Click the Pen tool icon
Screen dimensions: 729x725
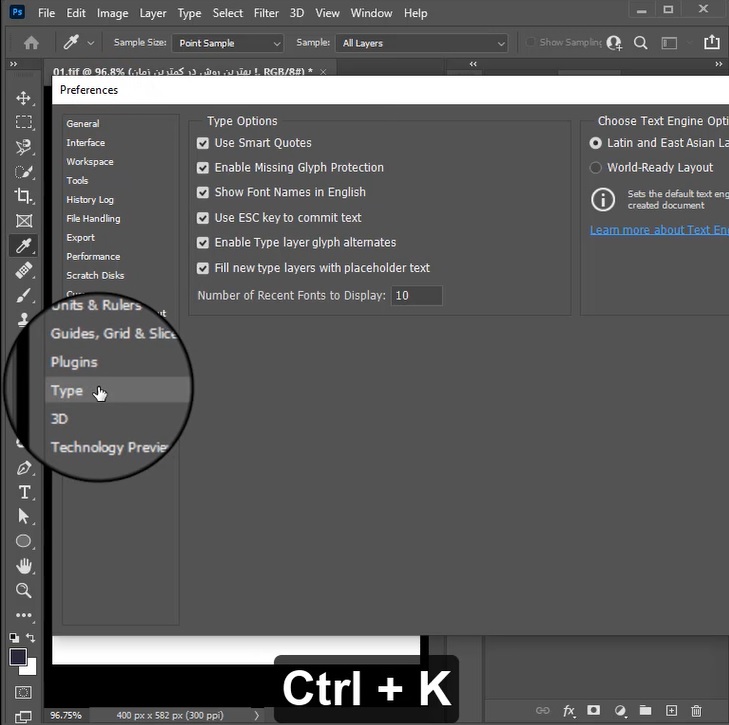coord(24,468)
